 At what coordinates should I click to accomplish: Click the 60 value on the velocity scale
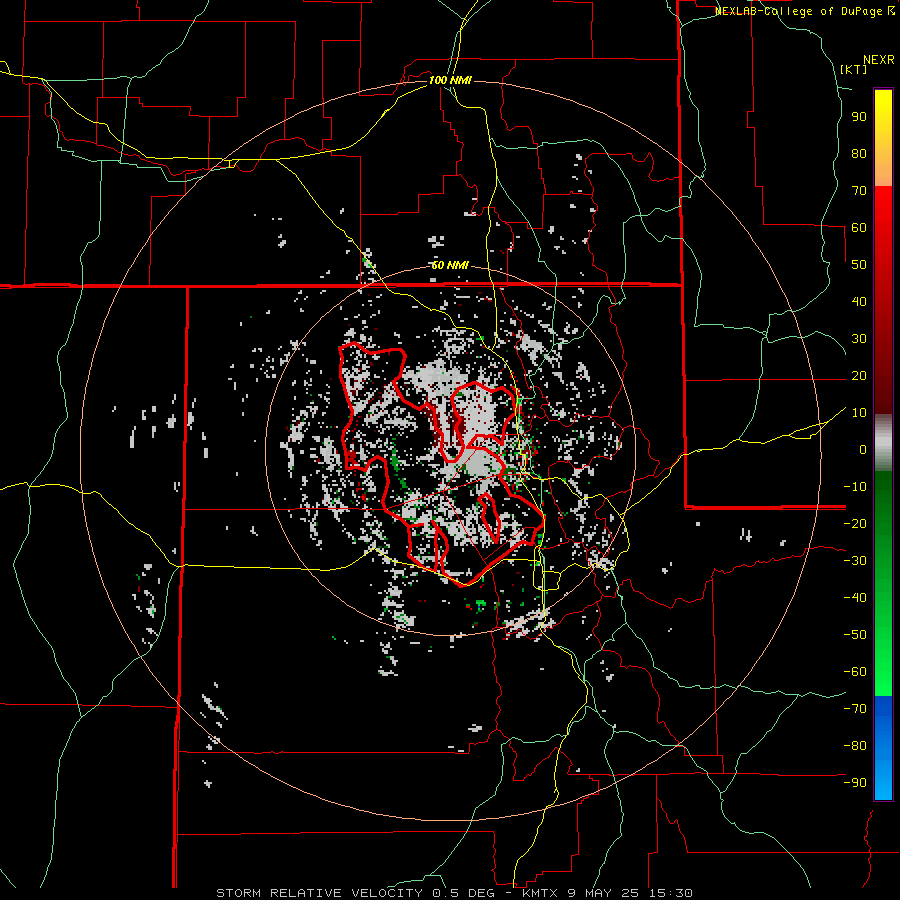(859, 227)
